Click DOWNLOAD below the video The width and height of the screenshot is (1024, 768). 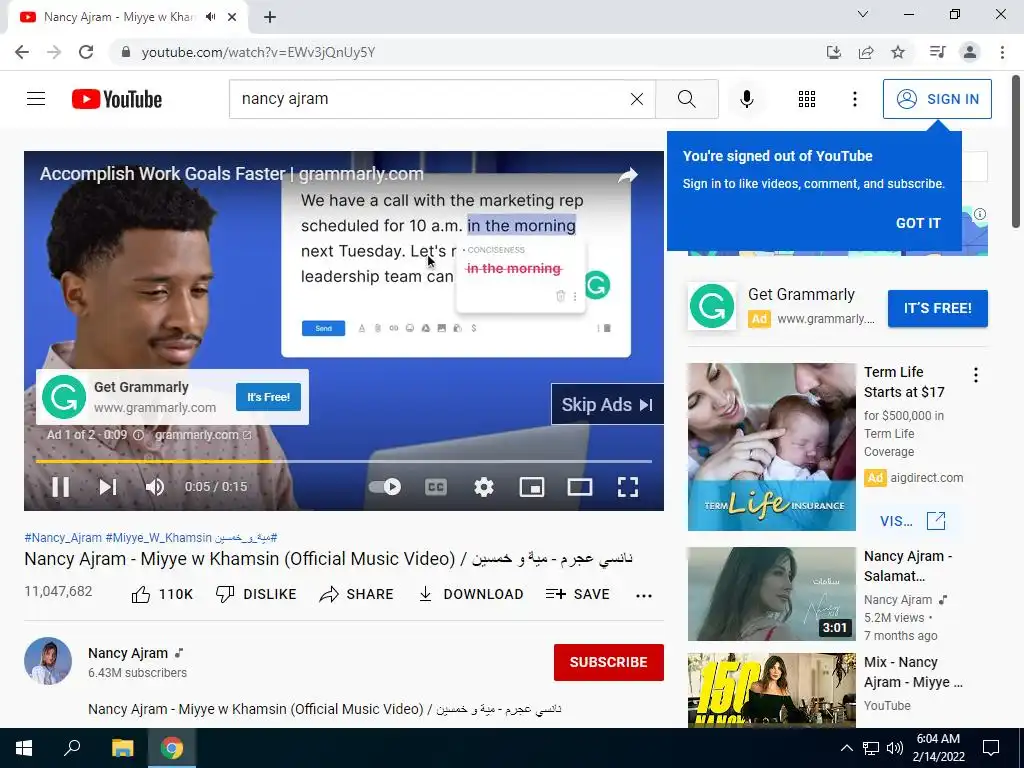(471, 594)
